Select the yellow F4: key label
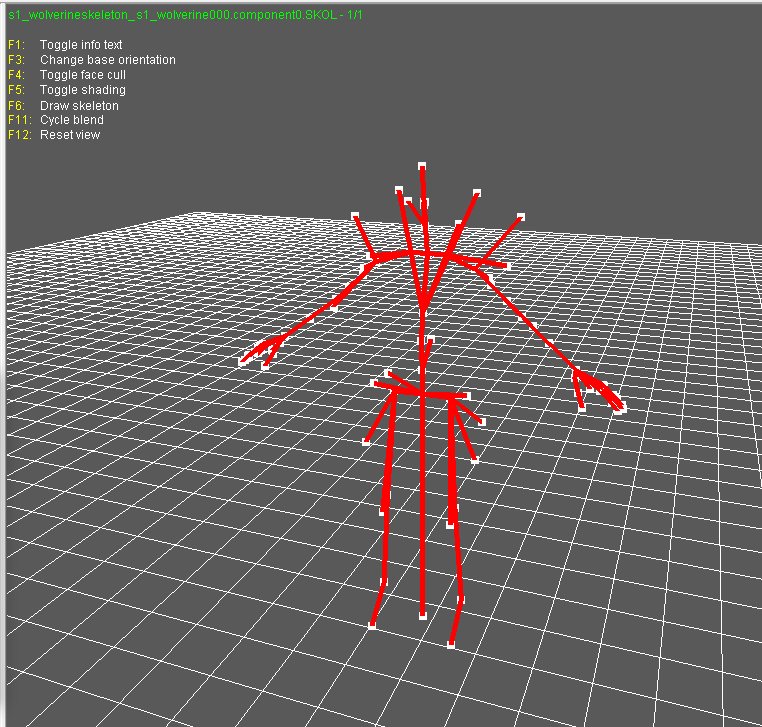The width and height of the screenshot is (762, 727). click(x=16, y=75)
